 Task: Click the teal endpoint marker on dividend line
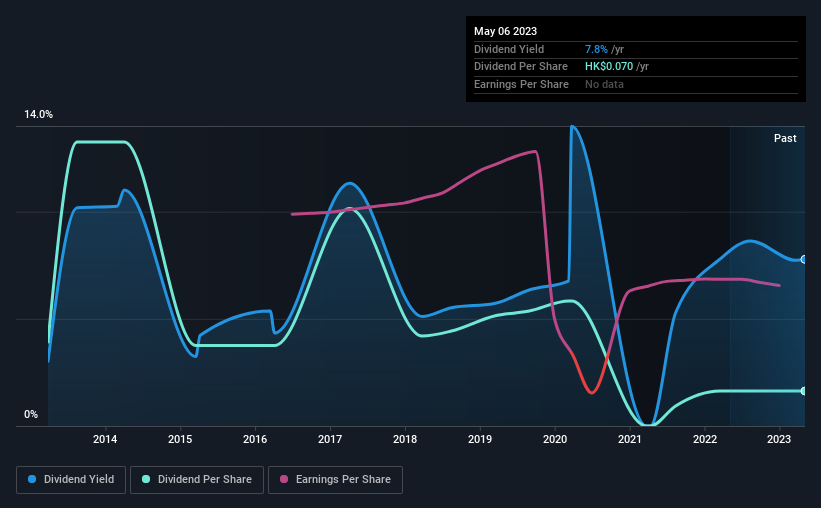click(804, 391)
